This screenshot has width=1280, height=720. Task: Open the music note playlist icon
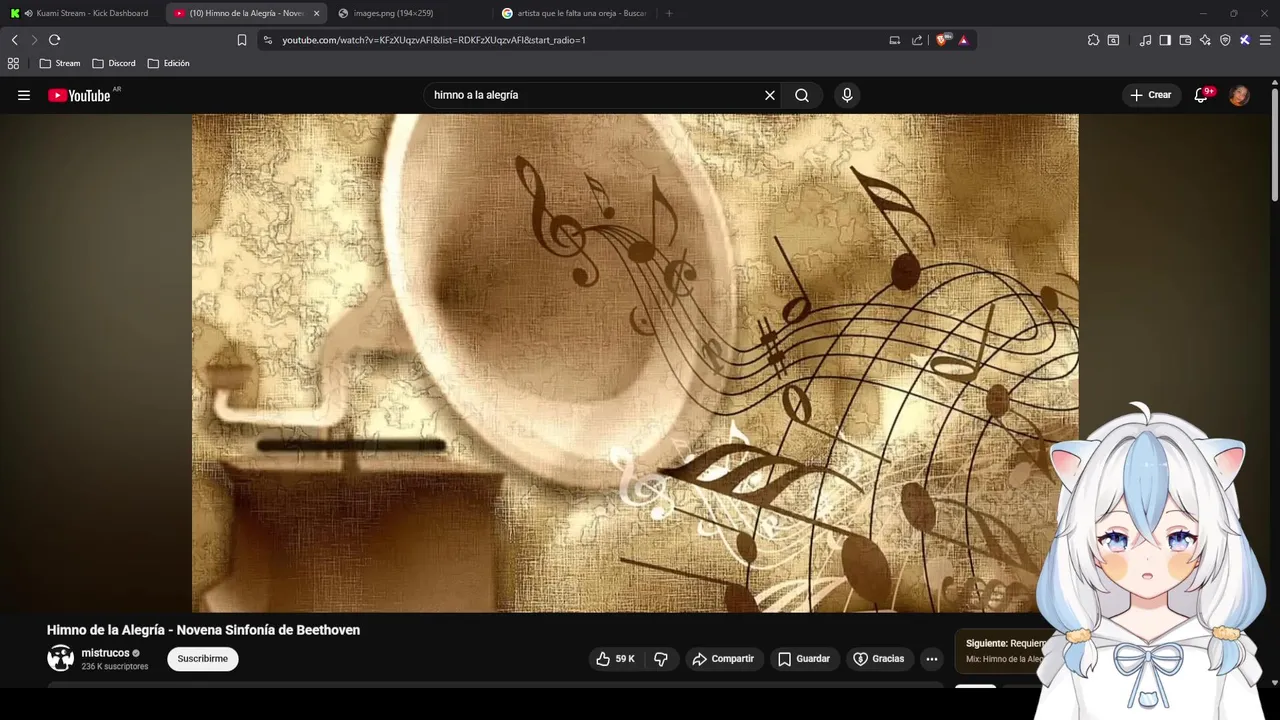1146,40
